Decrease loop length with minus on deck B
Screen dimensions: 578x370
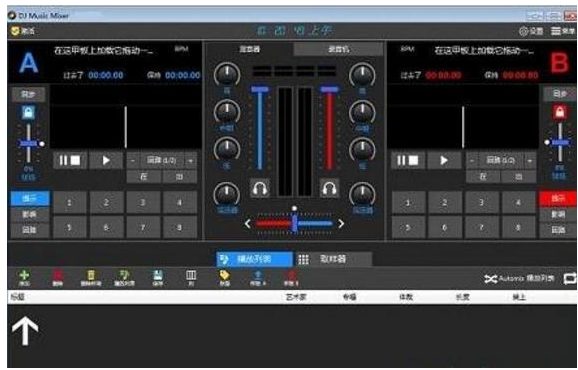(472, 161)
